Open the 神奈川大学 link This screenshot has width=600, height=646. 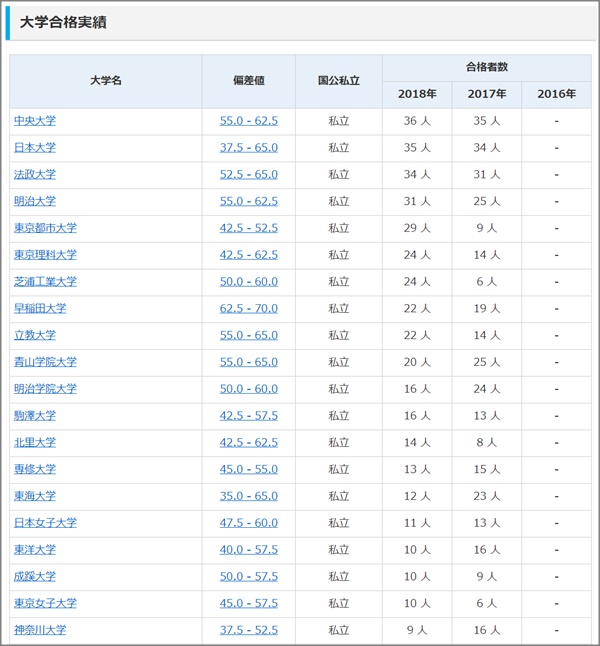tap(40, 630)
